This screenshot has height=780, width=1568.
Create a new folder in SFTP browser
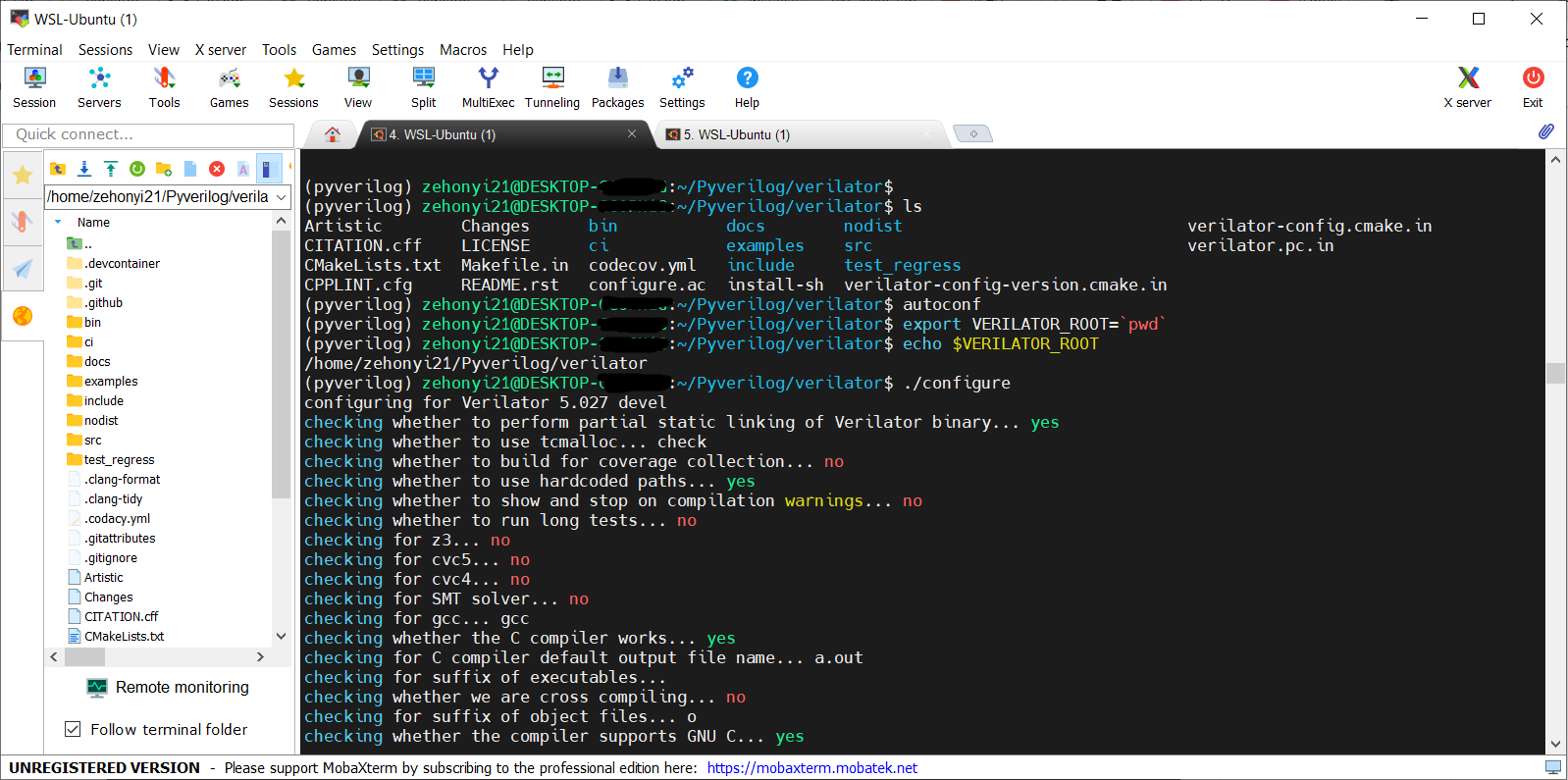(x=164, y=169)
